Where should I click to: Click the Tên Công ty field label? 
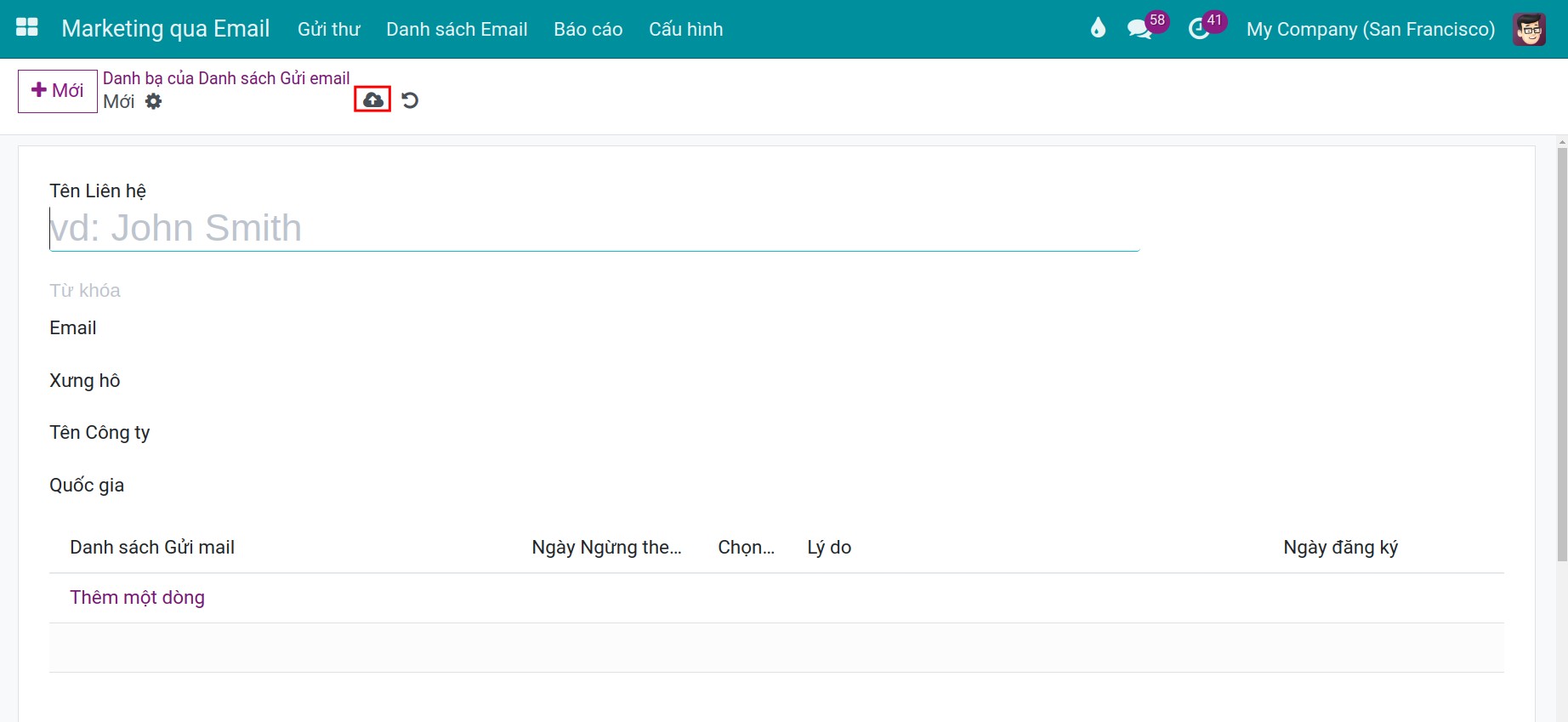[99, 432]
